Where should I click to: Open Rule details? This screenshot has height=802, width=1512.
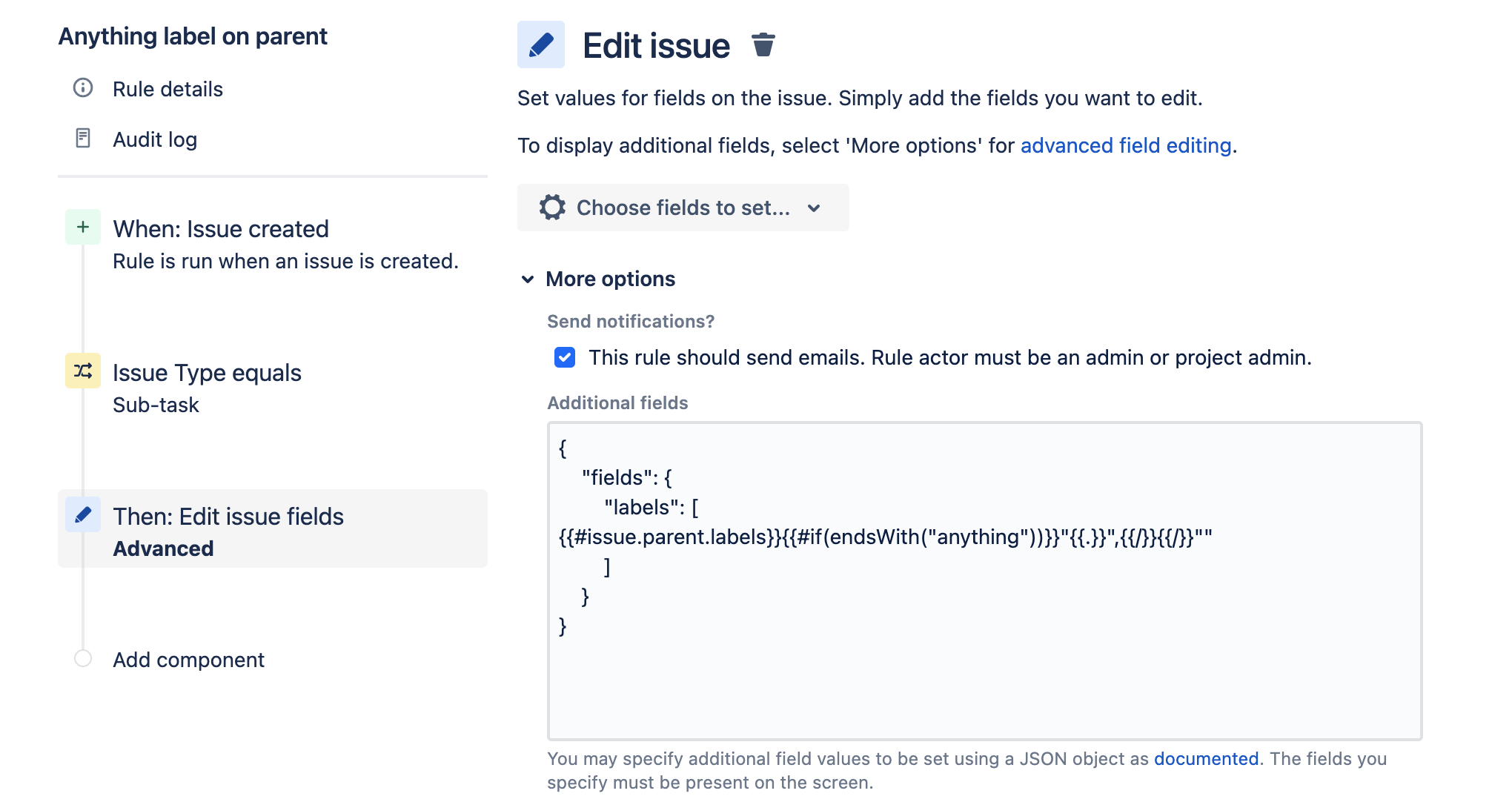(x=168, y=89)
